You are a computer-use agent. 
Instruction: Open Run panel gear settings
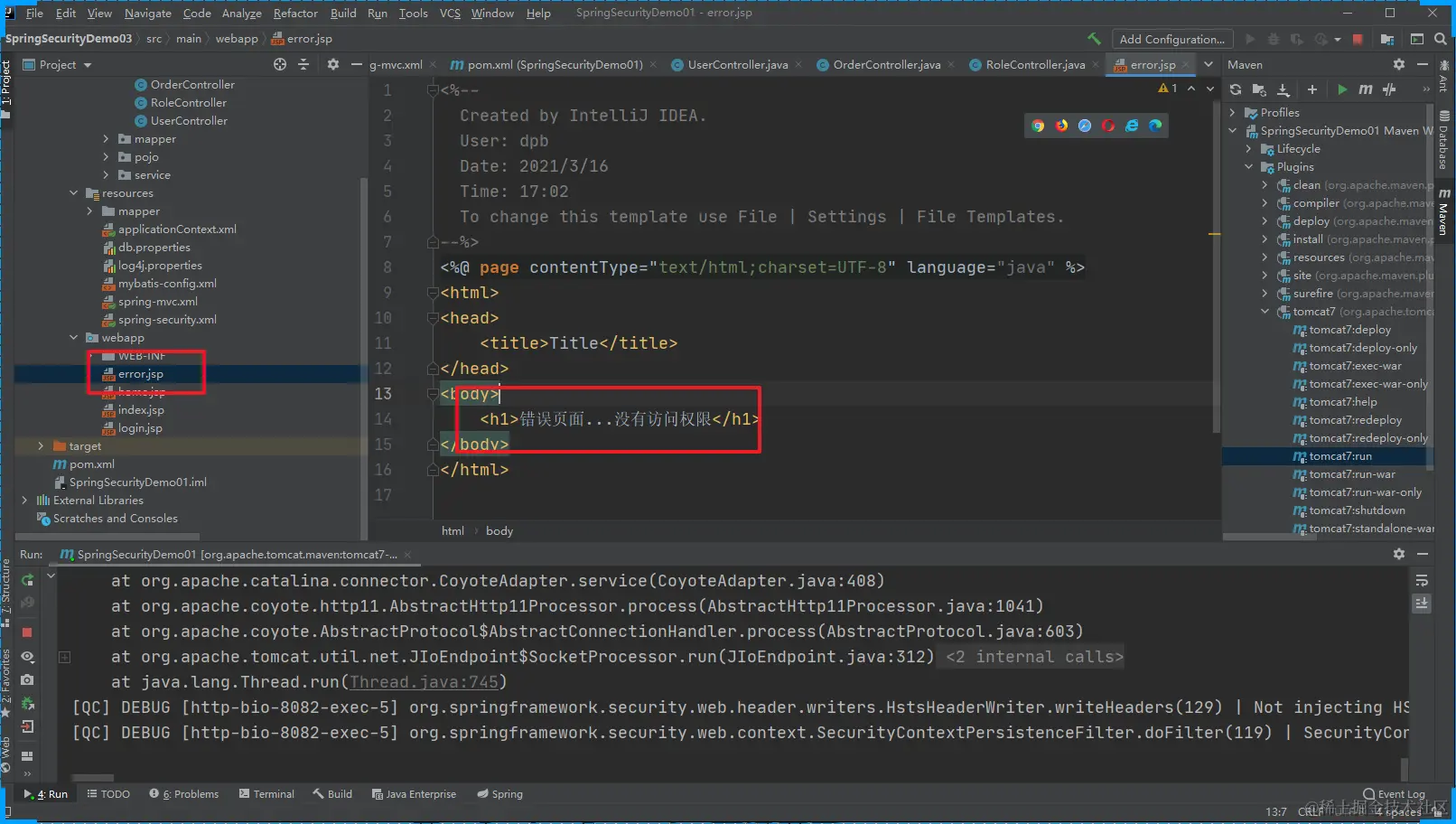coord(1399,554)
